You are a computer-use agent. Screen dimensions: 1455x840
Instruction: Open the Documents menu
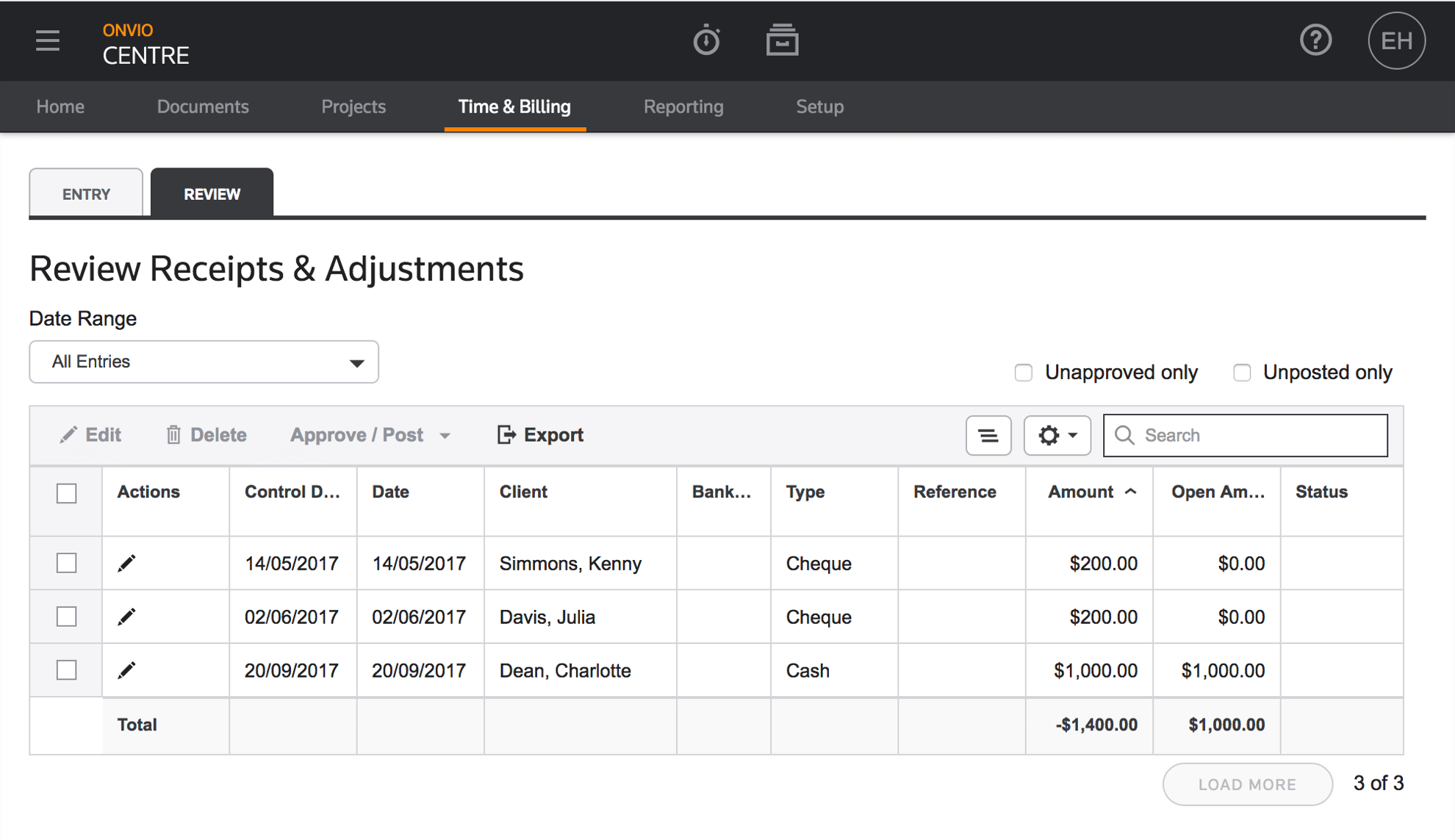pyautogui.click(x=203, y=107)
